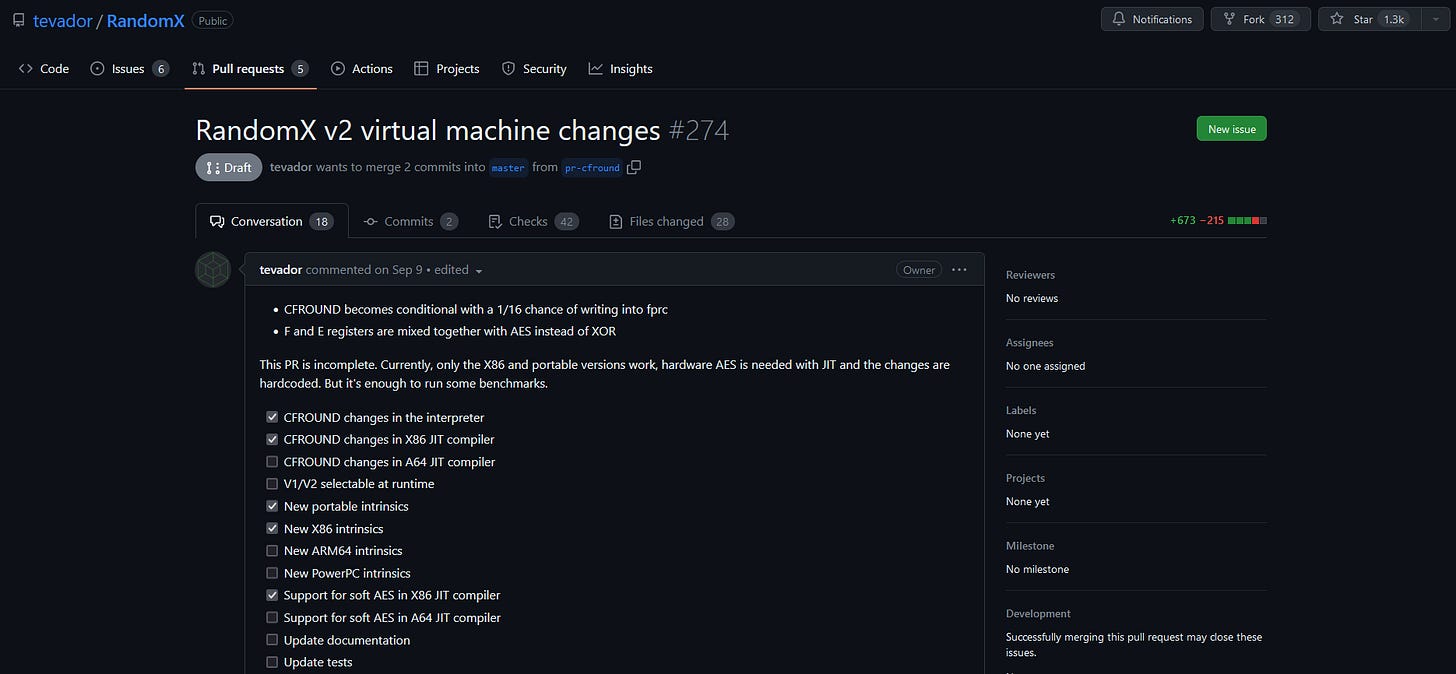This screenshot has width=1456, height=674.
Task: View the Insights tab
Action: point(620,69)
